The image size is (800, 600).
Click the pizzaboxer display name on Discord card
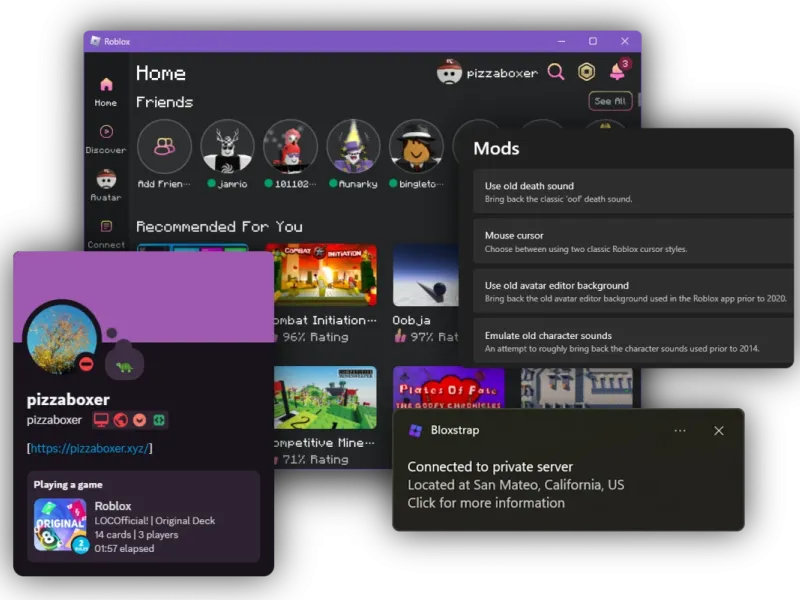[x=68, y=399]
